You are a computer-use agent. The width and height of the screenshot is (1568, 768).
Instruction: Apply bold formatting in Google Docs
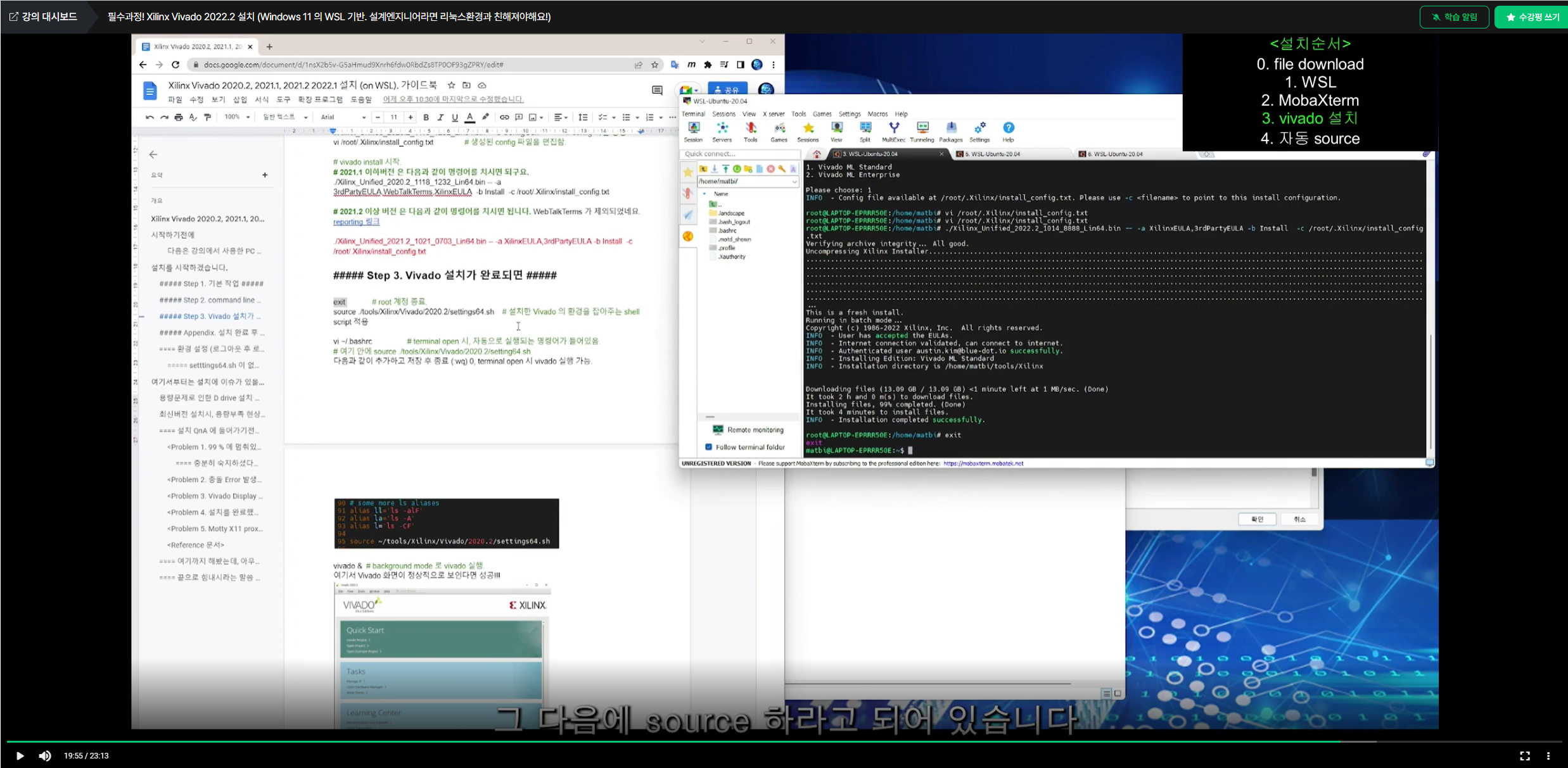point(426,117)
